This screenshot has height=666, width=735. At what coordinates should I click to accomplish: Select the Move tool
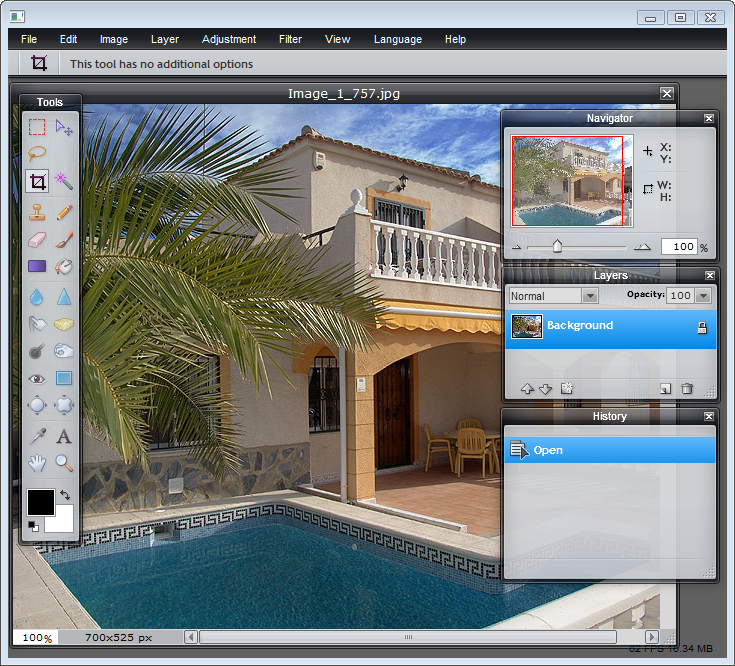tap(64, 127)
